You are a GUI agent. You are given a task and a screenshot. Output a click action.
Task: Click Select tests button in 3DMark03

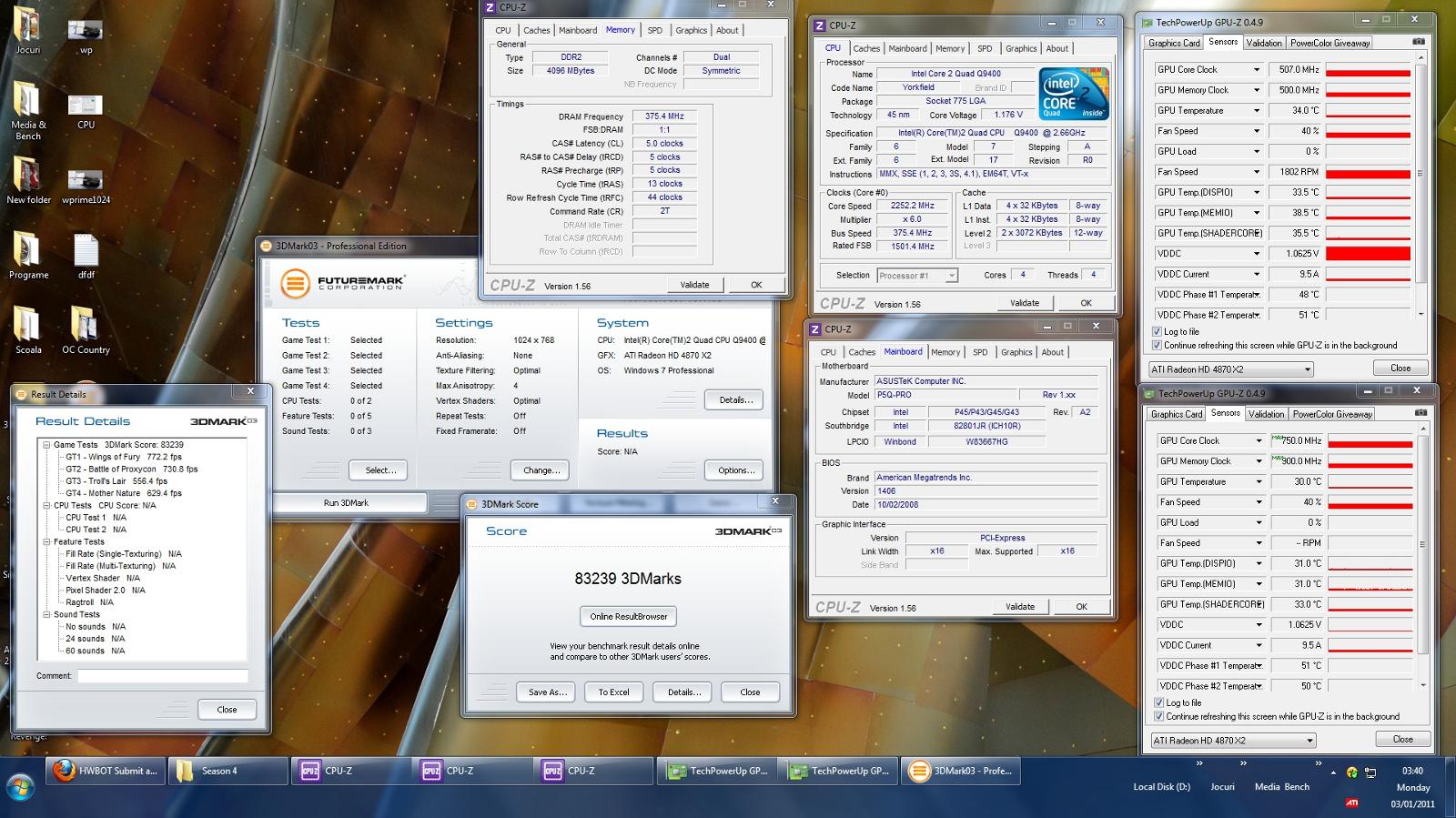coord(380,470)
